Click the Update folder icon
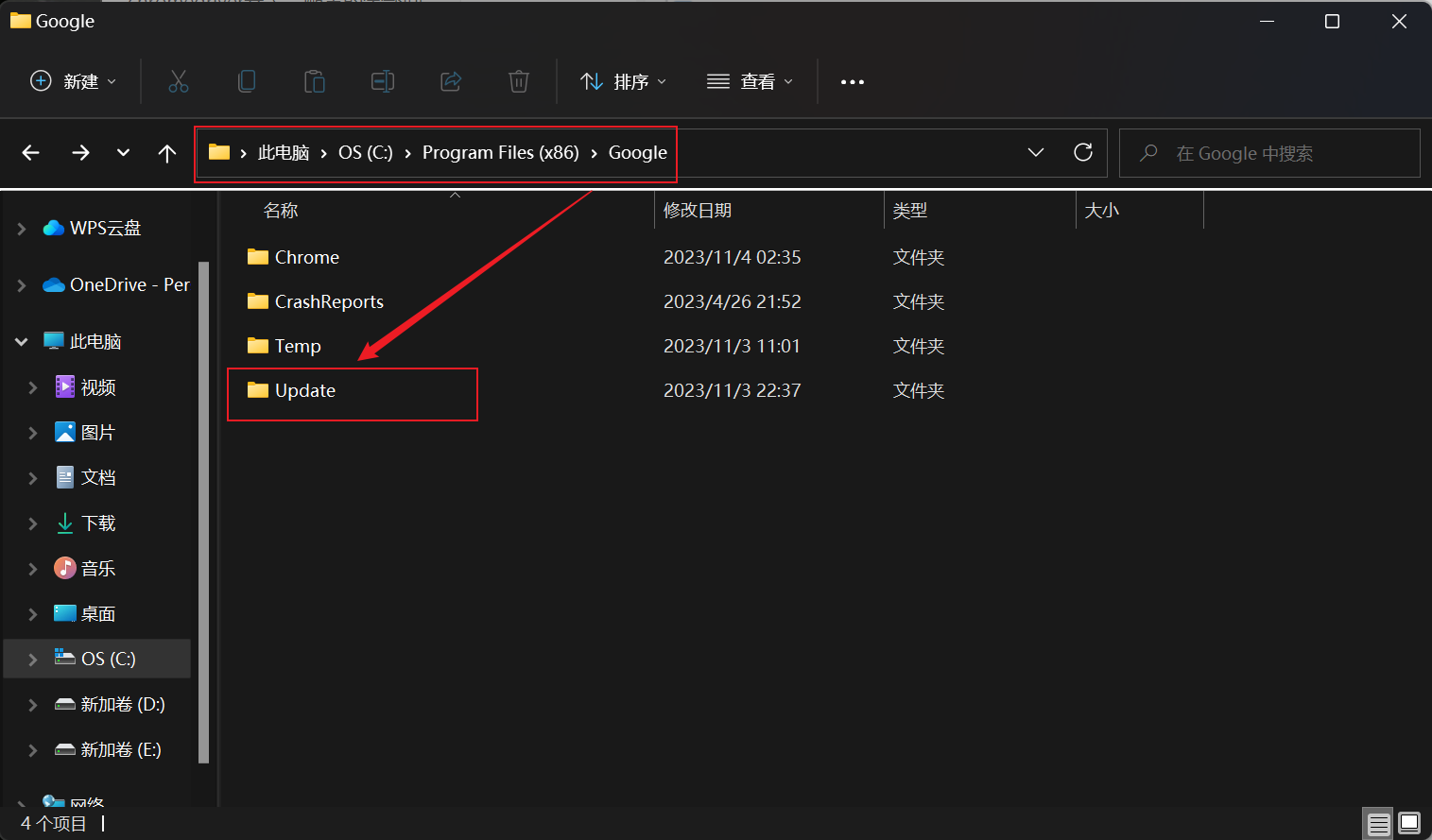The width and height of the screenshot is (1432, 840). (258, 390)
